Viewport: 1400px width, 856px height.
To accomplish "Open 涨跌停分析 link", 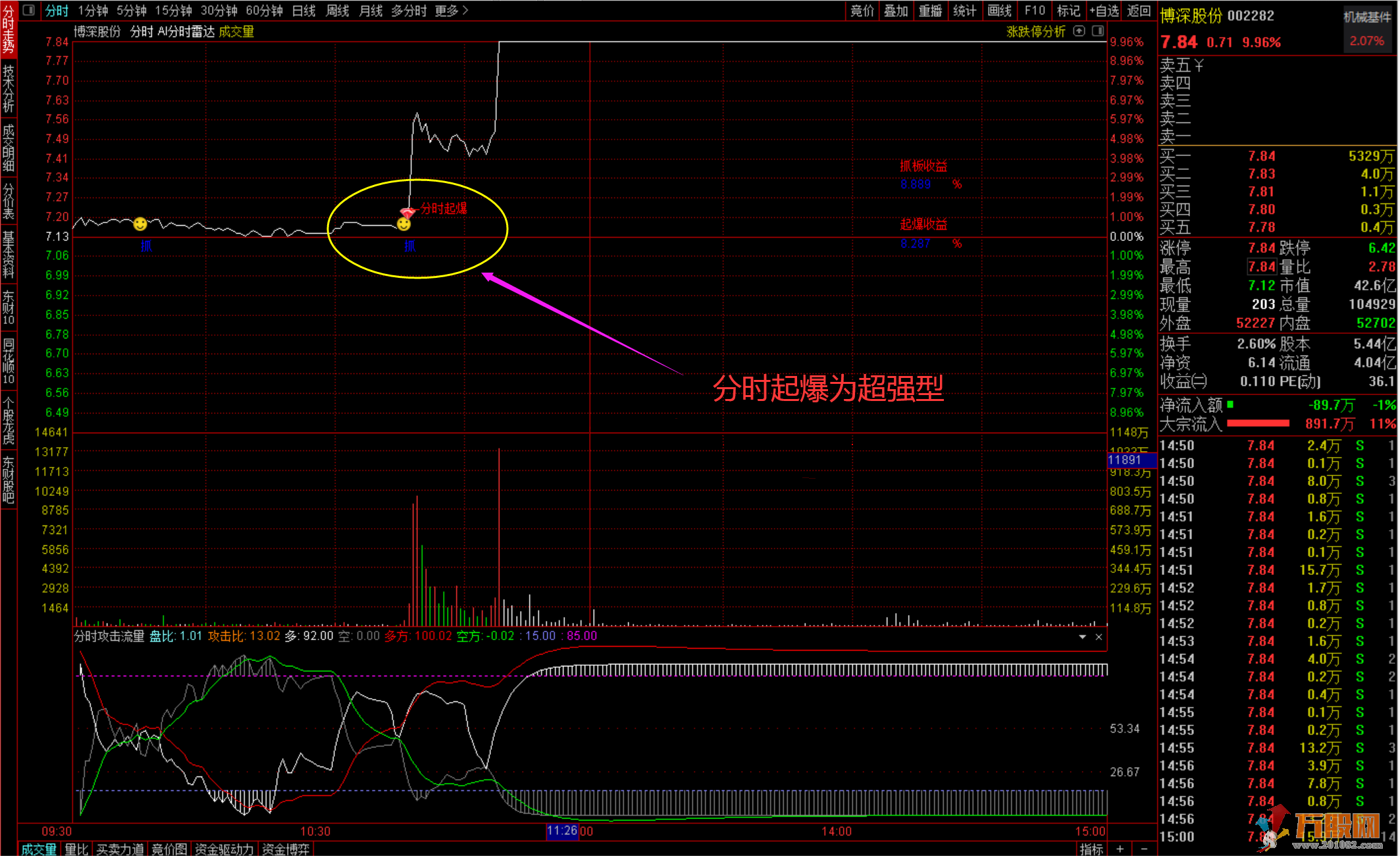I will tap(1035, 32).
